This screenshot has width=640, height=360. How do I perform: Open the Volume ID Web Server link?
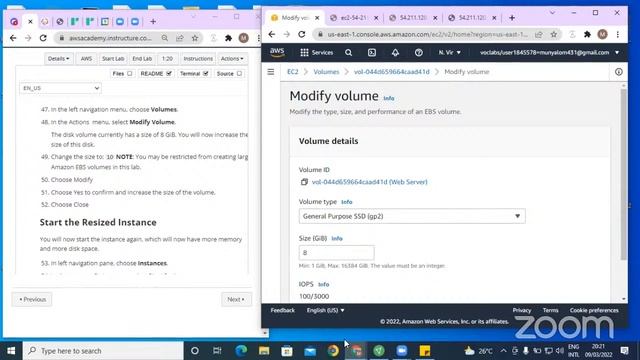(369, 182)
